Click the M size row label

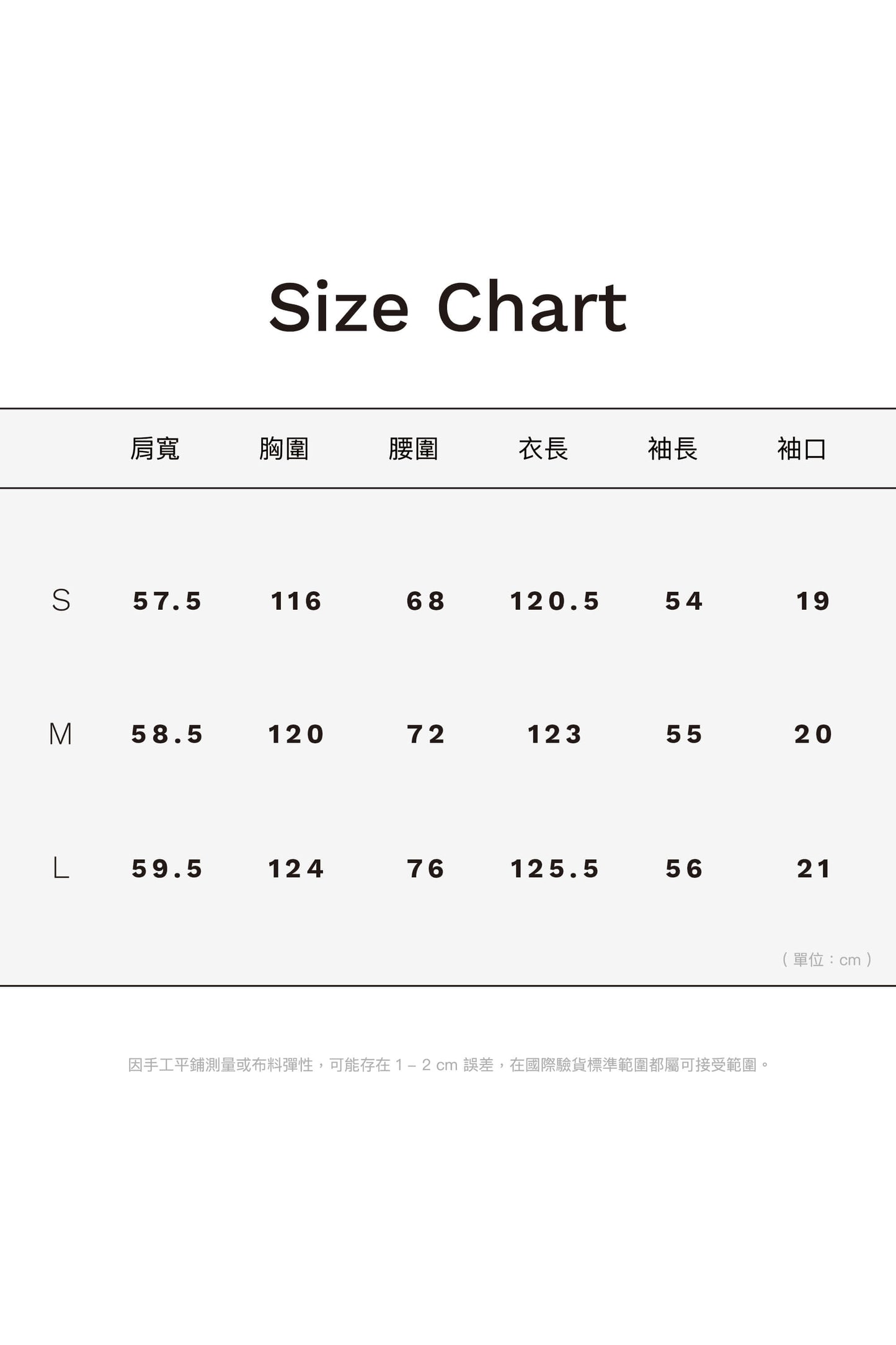[60, 735]
